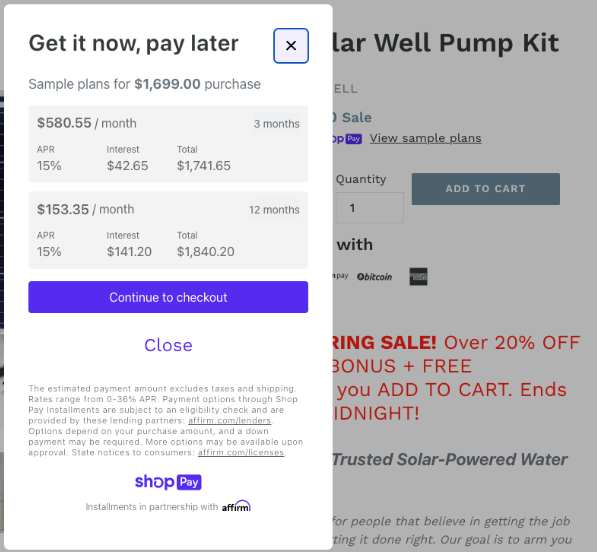This screenshot has height=552, width=597.
Task: Click the Bitcoin payment icon
Action: (374, 277)
